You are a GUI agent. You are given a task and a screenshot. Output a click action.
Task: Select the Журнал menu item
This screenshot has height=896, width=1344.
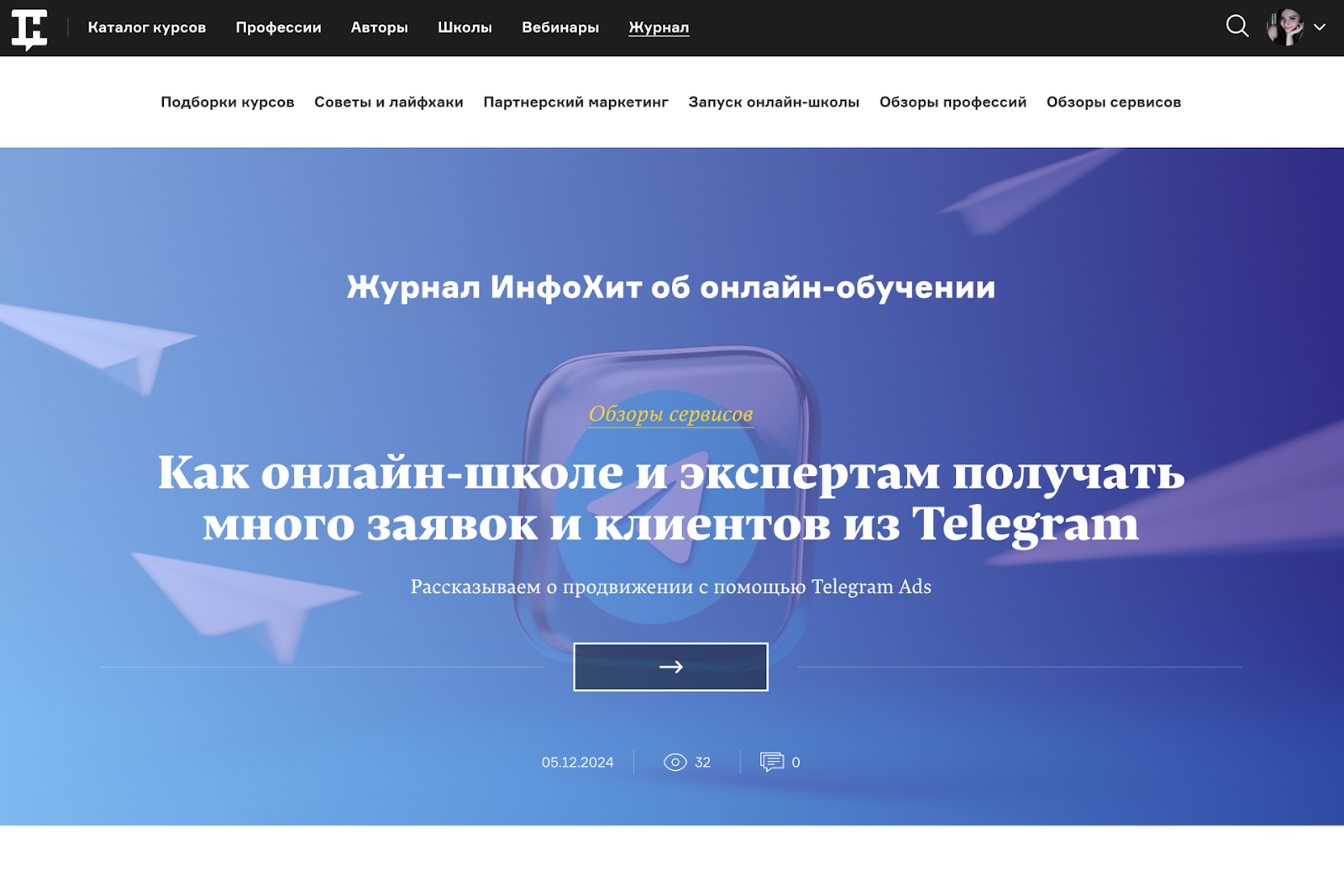point(659,28)
